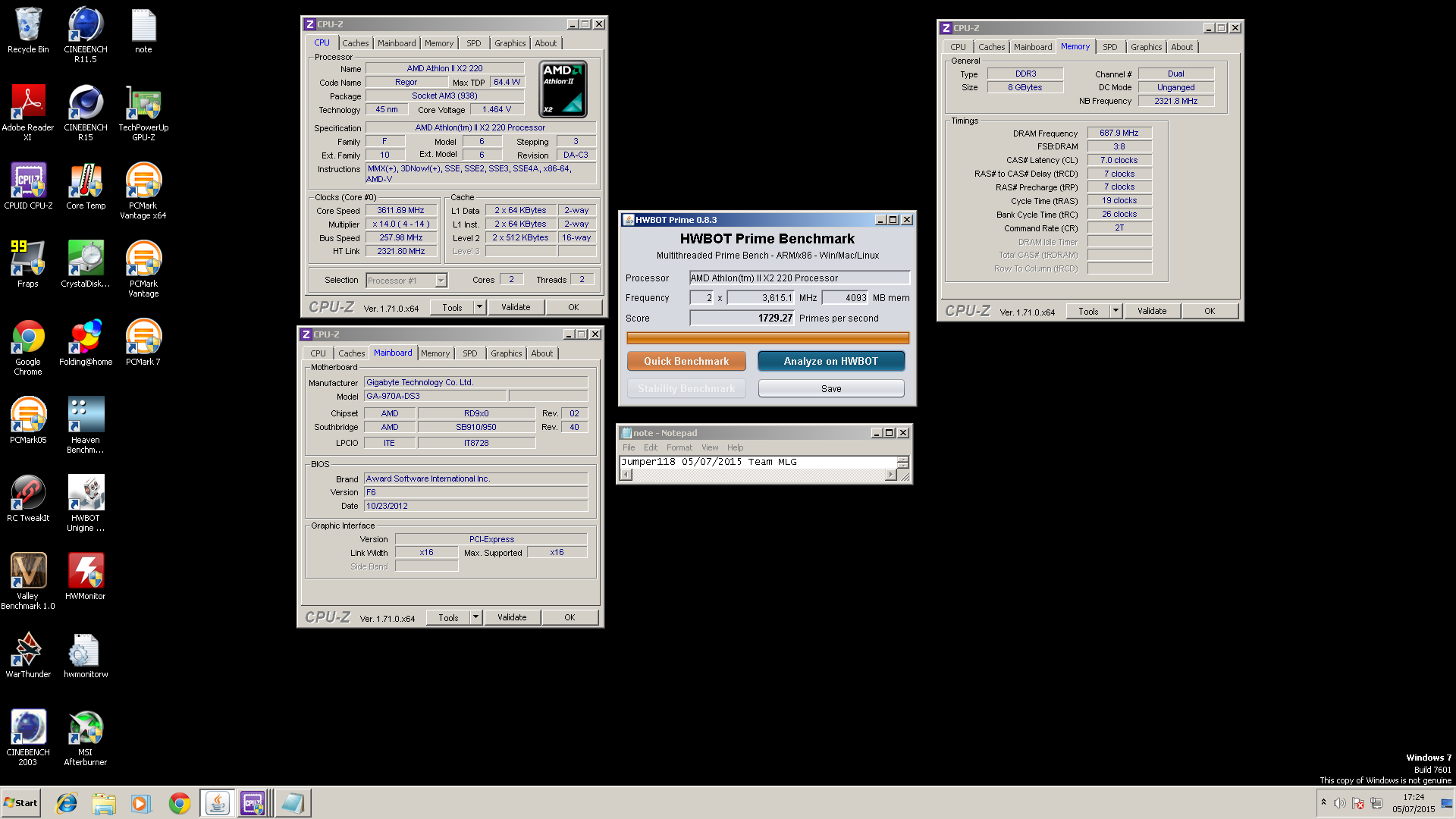Open Tools dropdown arrow in top CPU-Z window
This screenshot has width=1456, height=819.
point(479,307)
